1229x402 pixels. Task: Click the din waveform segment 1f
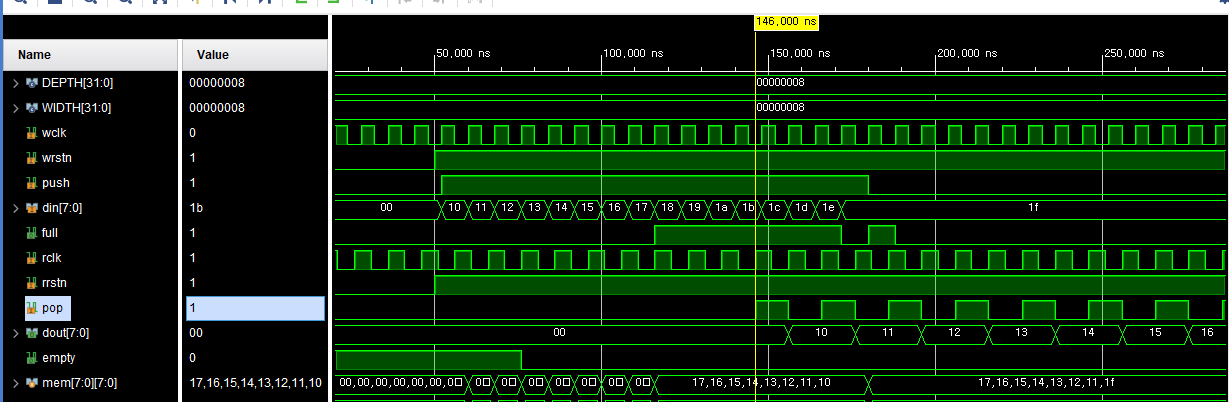[x=1034, y=208]
